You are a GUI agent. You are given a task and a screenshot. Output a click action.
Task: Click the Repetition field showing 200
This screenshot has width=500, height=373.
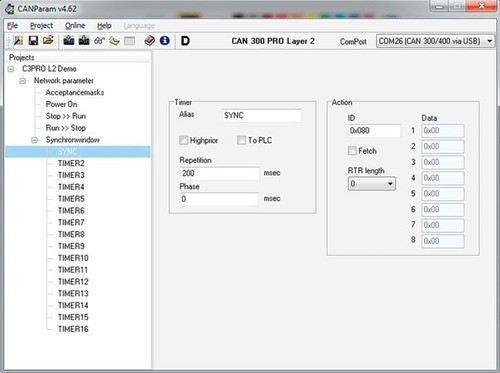(x=219, y=173)
